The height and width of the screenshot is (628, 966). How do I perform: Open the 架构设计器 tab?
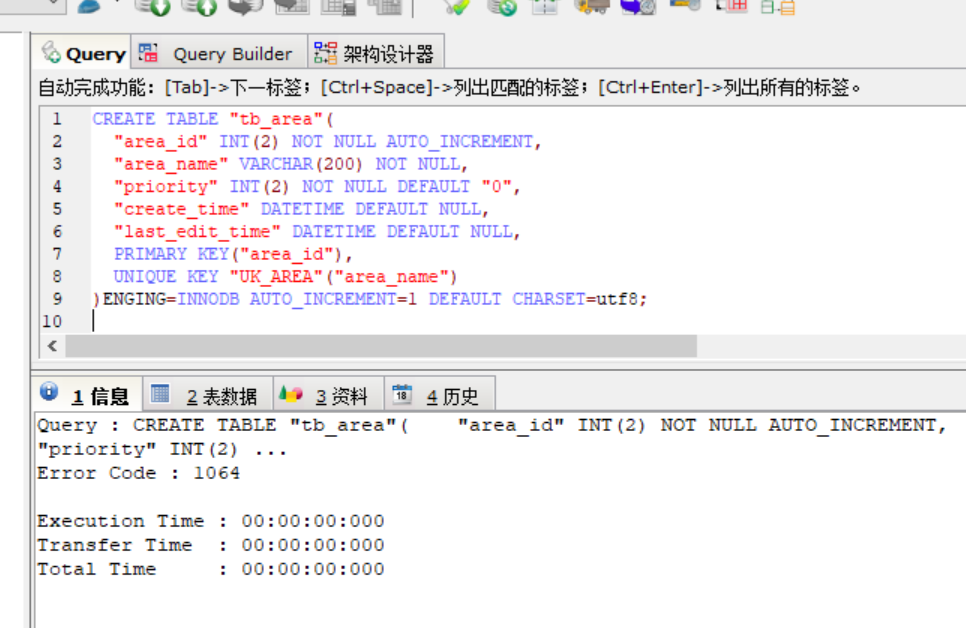tap(375, 54)
